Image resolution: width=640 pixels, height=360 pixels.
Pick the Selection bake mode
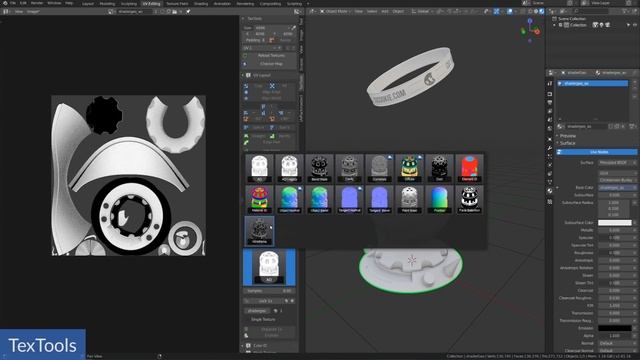pos(469,200)
